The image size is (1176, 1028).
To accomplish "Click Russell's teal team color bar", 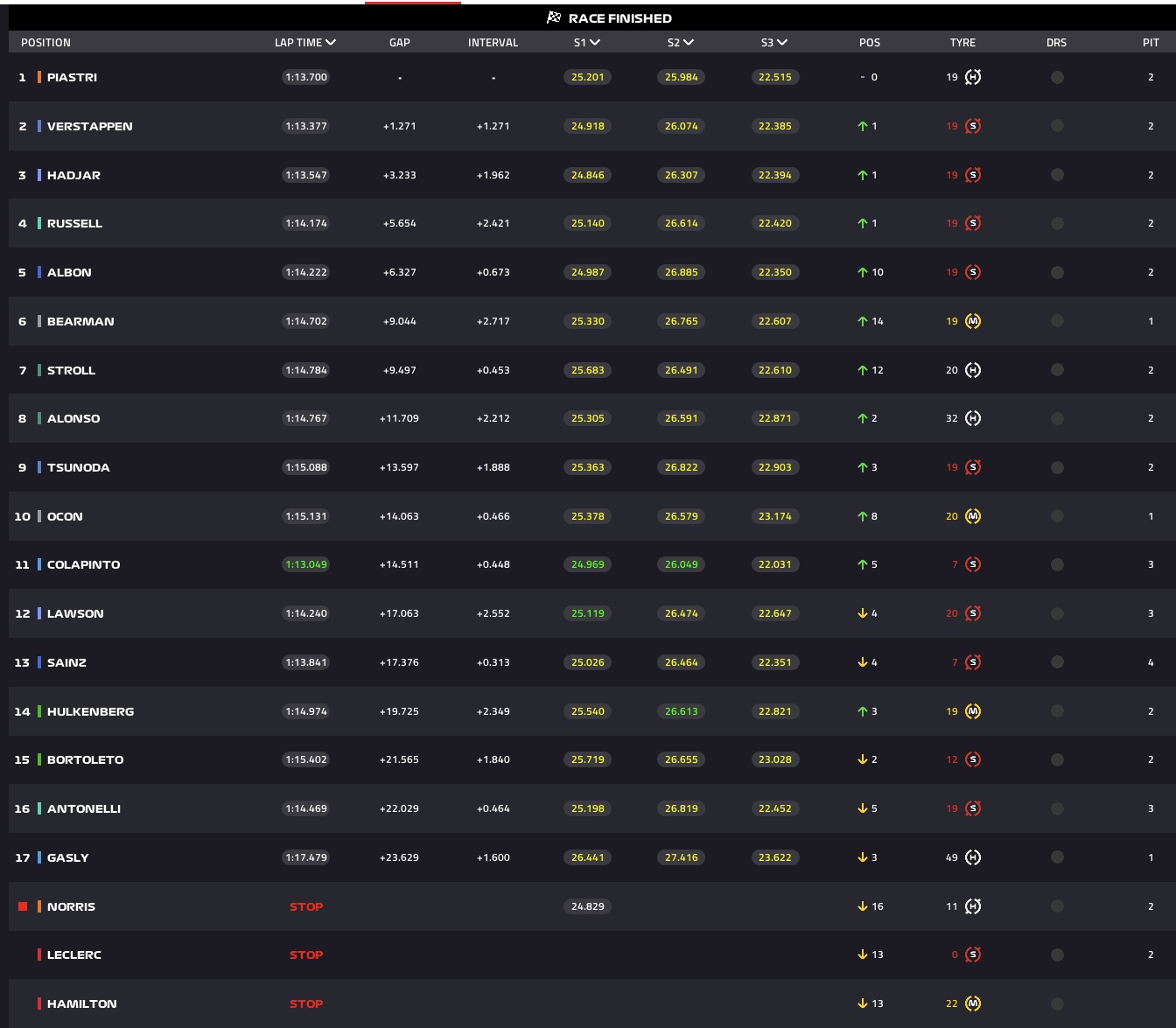I will click(x=39, y=223).
